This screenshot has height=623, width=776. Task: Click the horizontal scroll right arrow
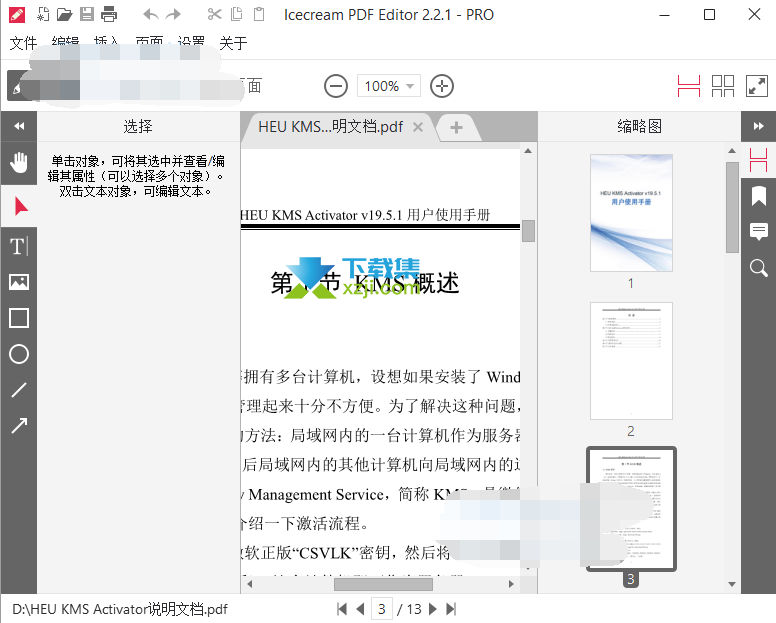(x=511, y=584)
